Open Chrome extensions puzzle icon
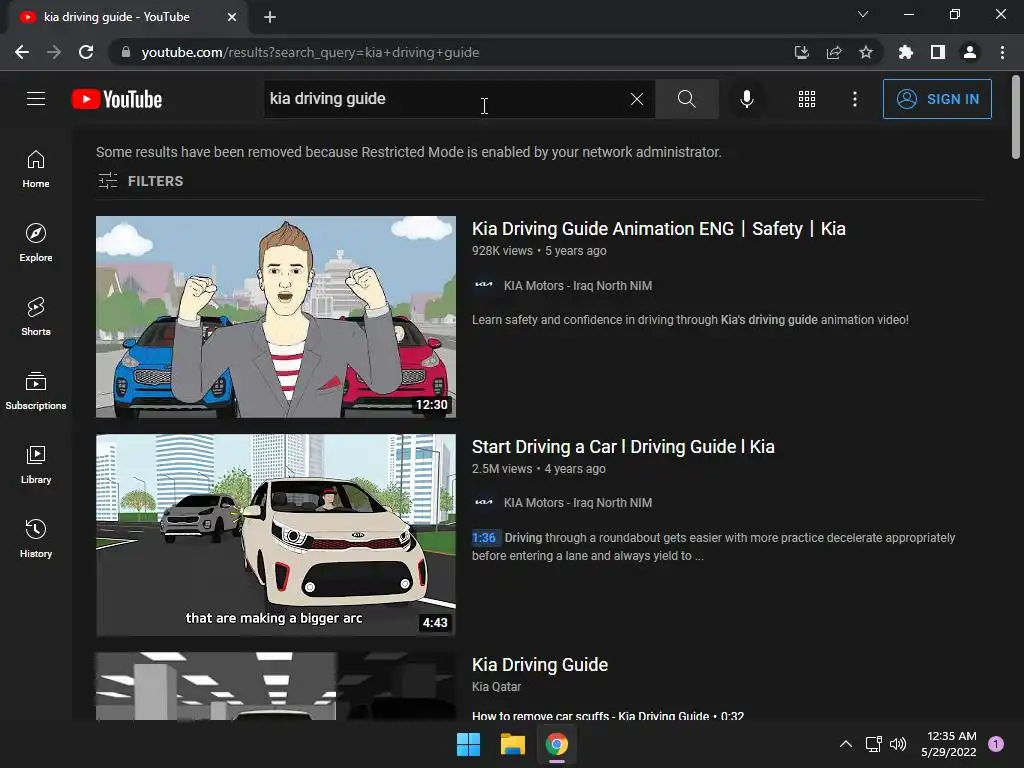The height and width of the screenshot is (768, 1024). coord(905,52)
